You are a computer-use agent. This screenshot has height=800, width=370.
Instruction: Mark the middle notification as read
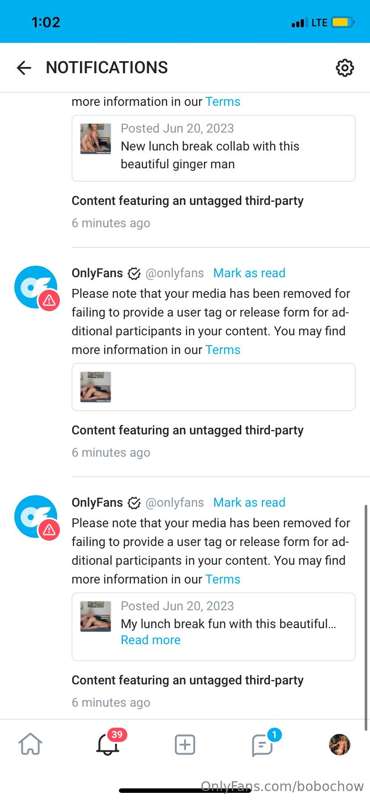(249, 273)
